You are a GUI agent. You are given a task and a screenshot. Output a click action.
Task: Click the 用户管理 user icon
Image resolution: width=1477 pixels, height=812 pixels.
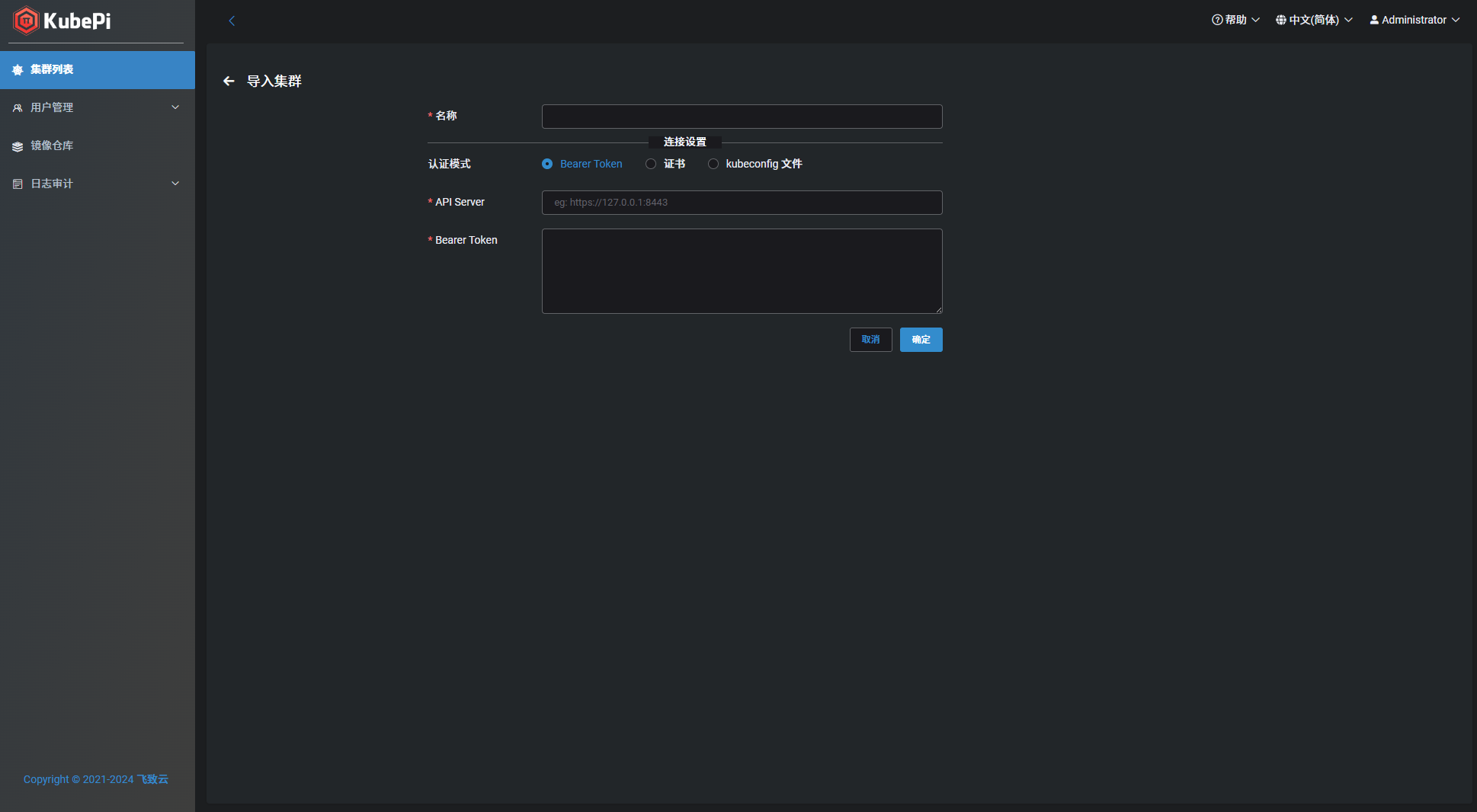tap(18, 108)
